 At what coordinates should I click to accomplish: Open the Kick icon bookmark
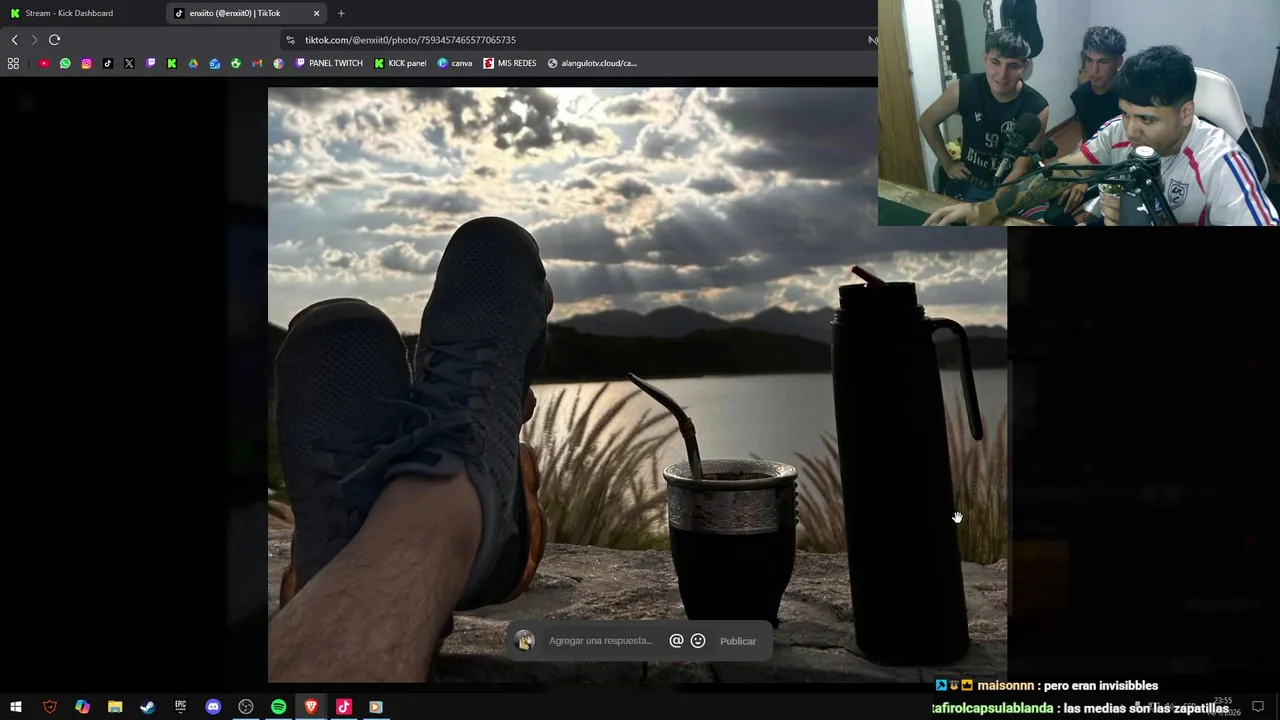coord(172,63)
